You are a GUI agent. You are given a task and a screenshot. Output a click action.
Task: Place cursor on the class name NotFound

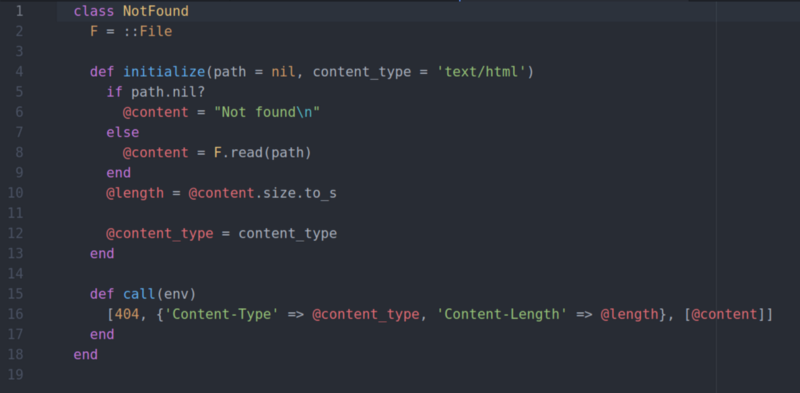156,11
